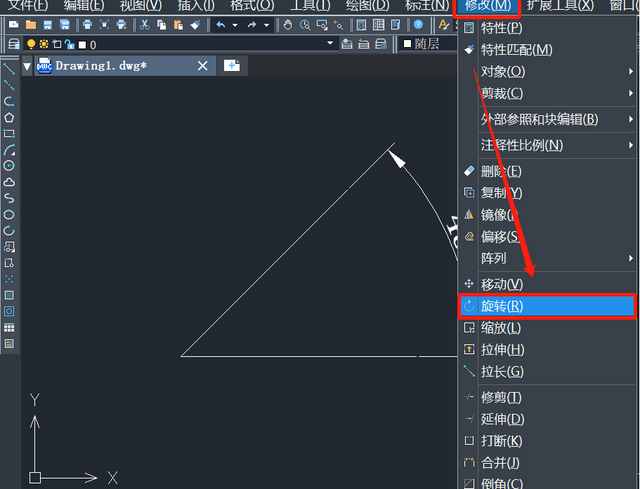Choose 拉伸(H) menu entry

coord(547,349)
